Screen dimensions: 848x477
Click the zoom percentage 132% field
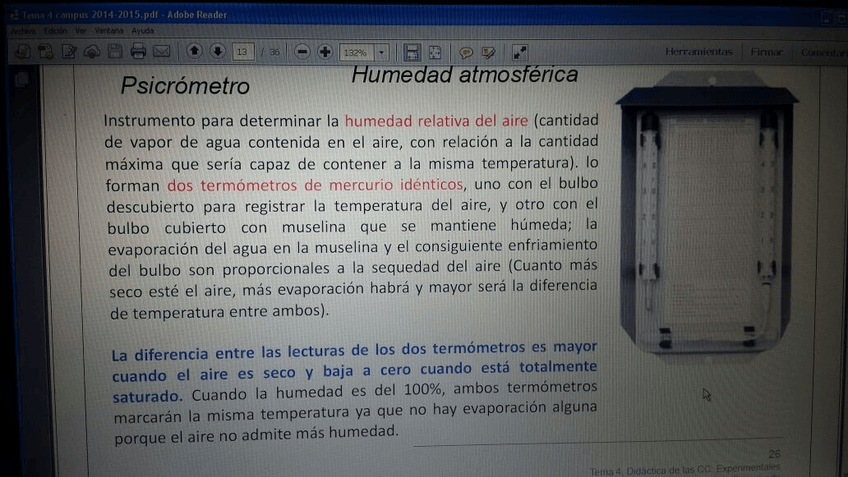click(x=355, y=52)
